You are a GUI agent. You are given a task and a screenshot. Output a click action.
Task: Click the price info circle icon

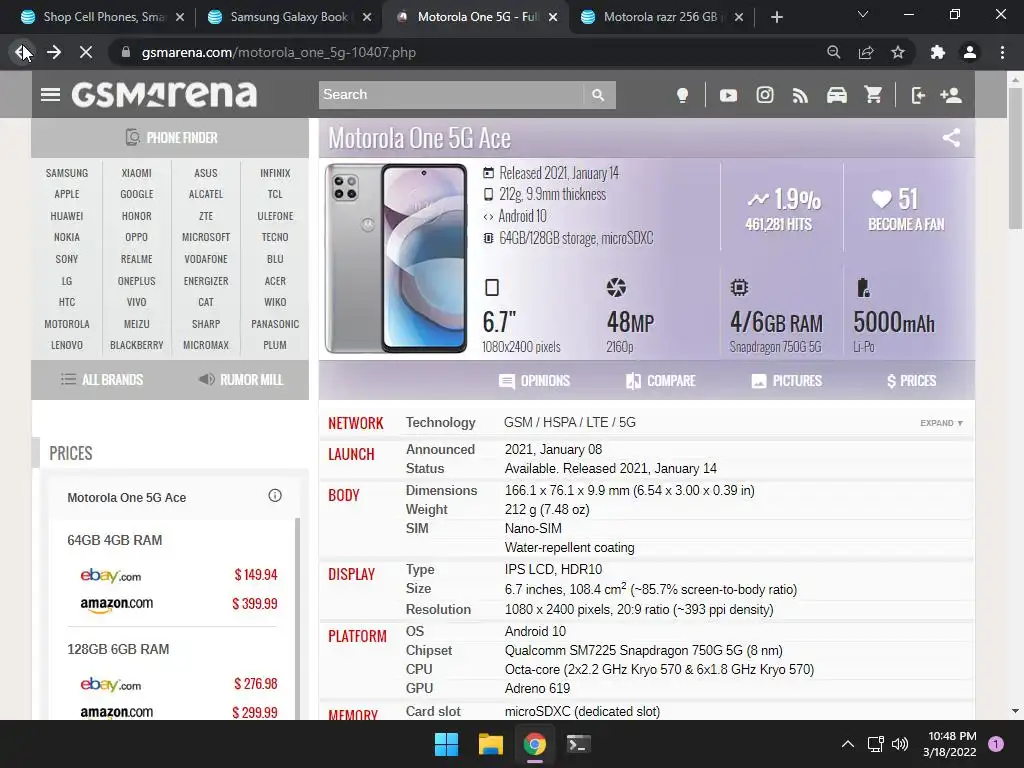tap(275, 496)
